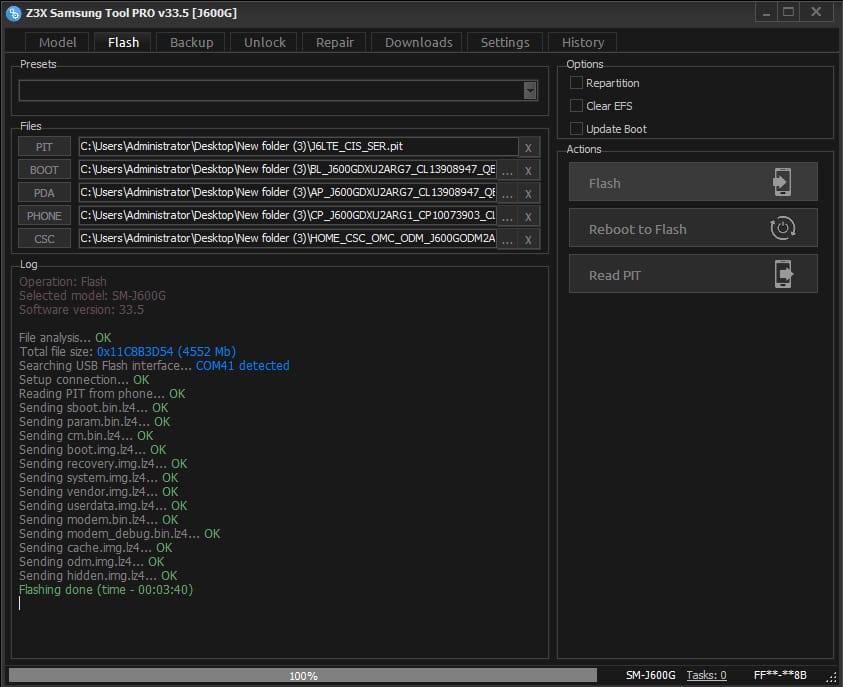Click the PHONE file button
The image size is (843, 687).
(44, 216)
